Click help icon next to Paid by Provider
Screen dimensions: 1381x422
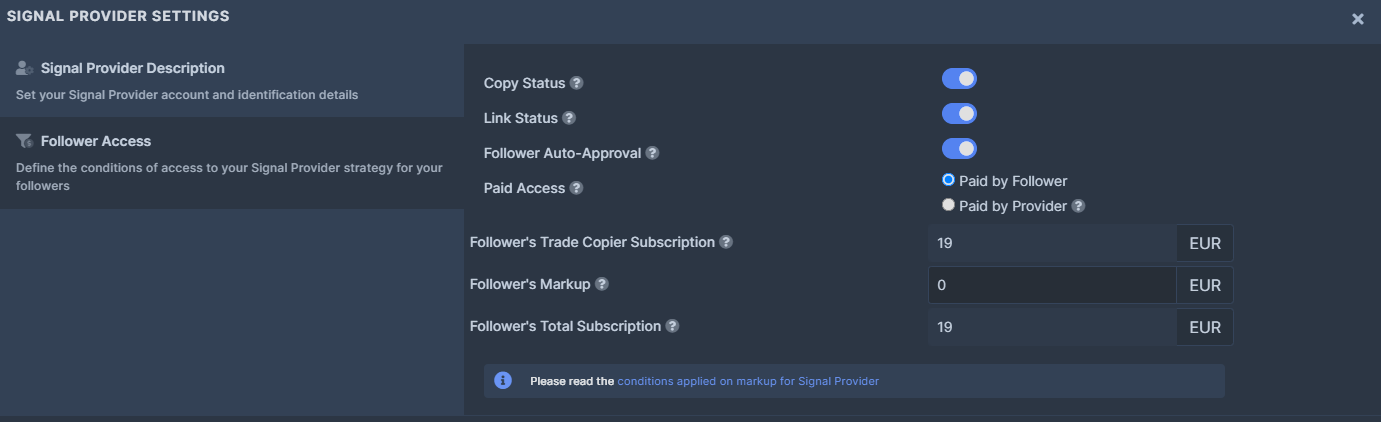tap(1078, 206)
